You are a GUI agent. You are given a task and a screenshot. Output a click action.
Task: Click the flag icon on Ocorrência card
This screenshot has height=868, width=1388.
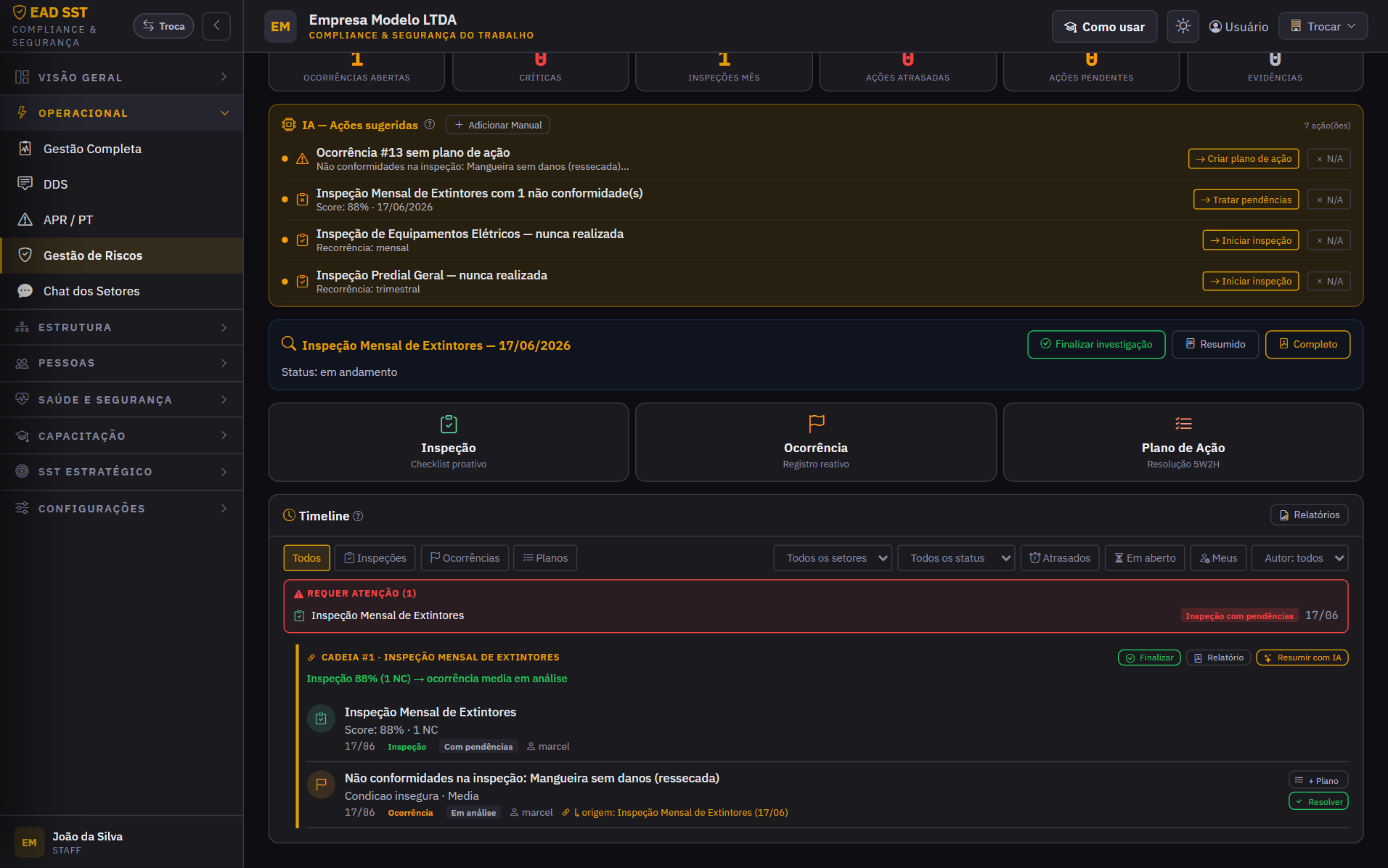(x=816, y=423)
